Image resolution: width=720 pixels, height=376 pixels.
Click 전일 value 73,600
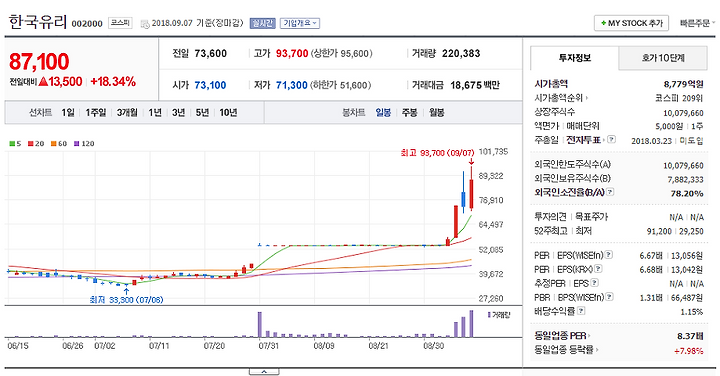(211, 53)
